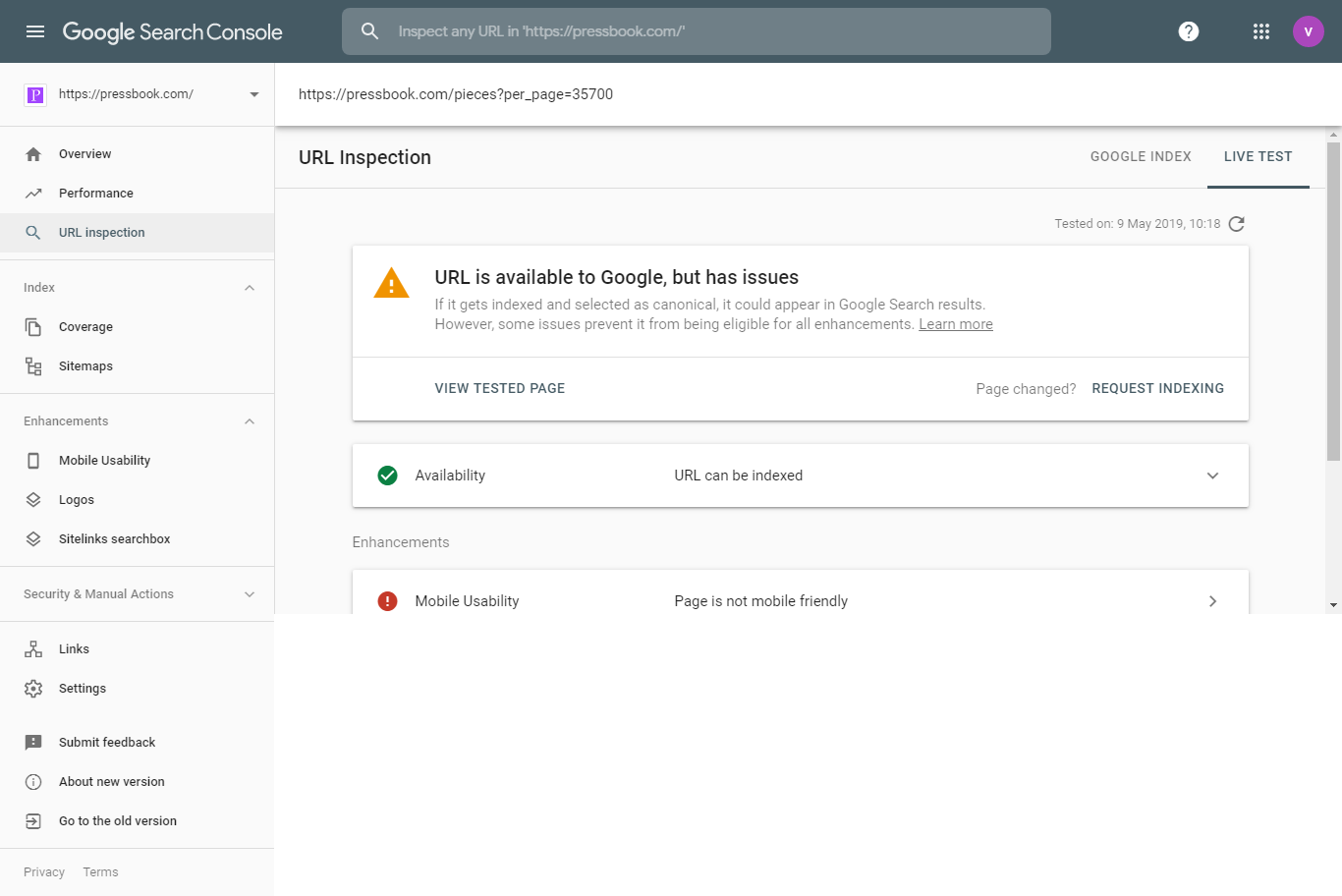Click the About new version info icon
The image size is (1342, 896).
click(33, 782)
